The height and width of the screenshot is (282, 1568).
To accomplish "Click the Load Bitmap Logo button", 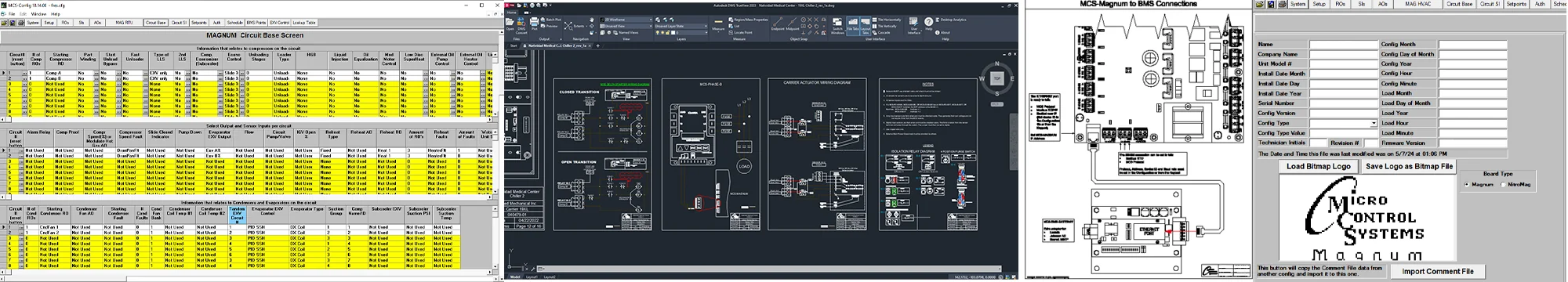I will (1319, 166).
